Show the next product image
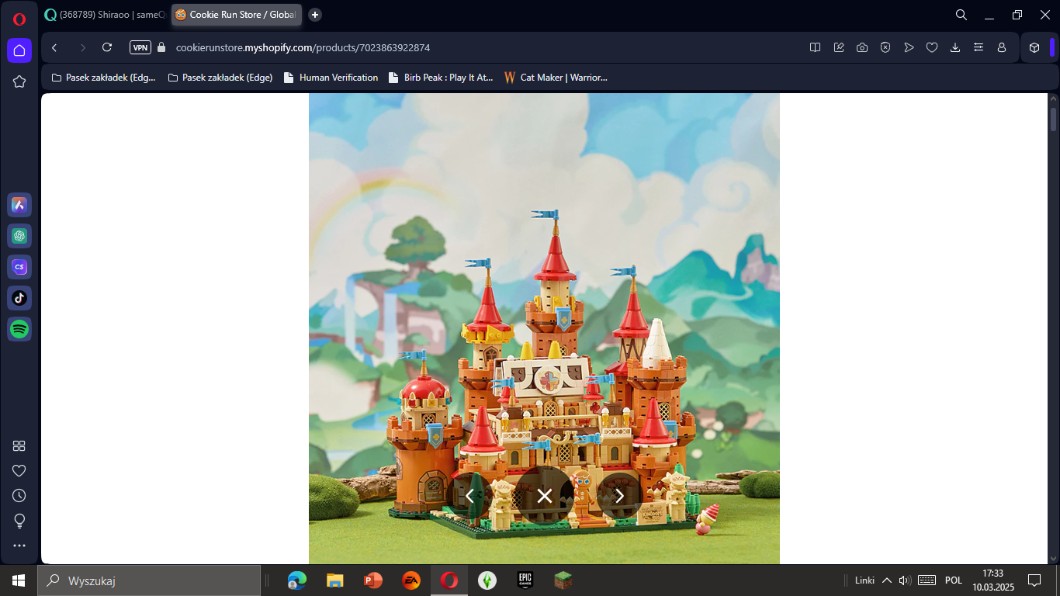1060x596 pixels. coord(619,496)
